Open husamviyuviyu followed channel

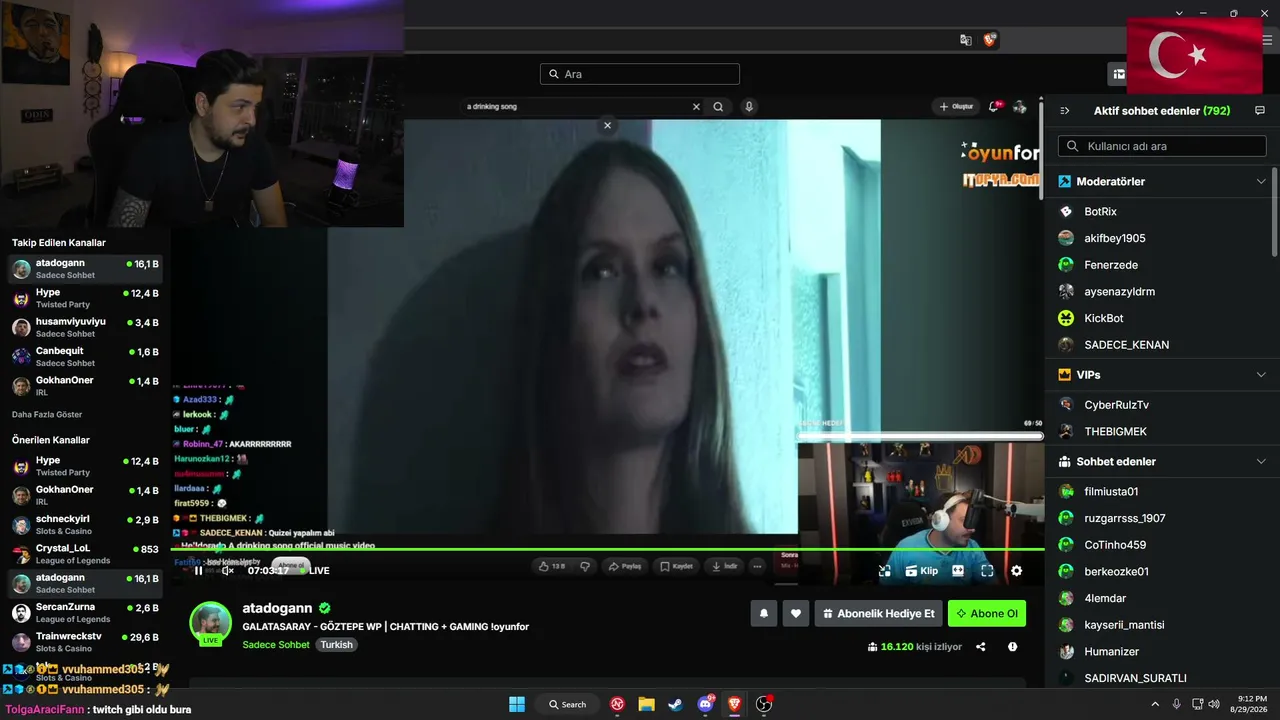point(86,327)
